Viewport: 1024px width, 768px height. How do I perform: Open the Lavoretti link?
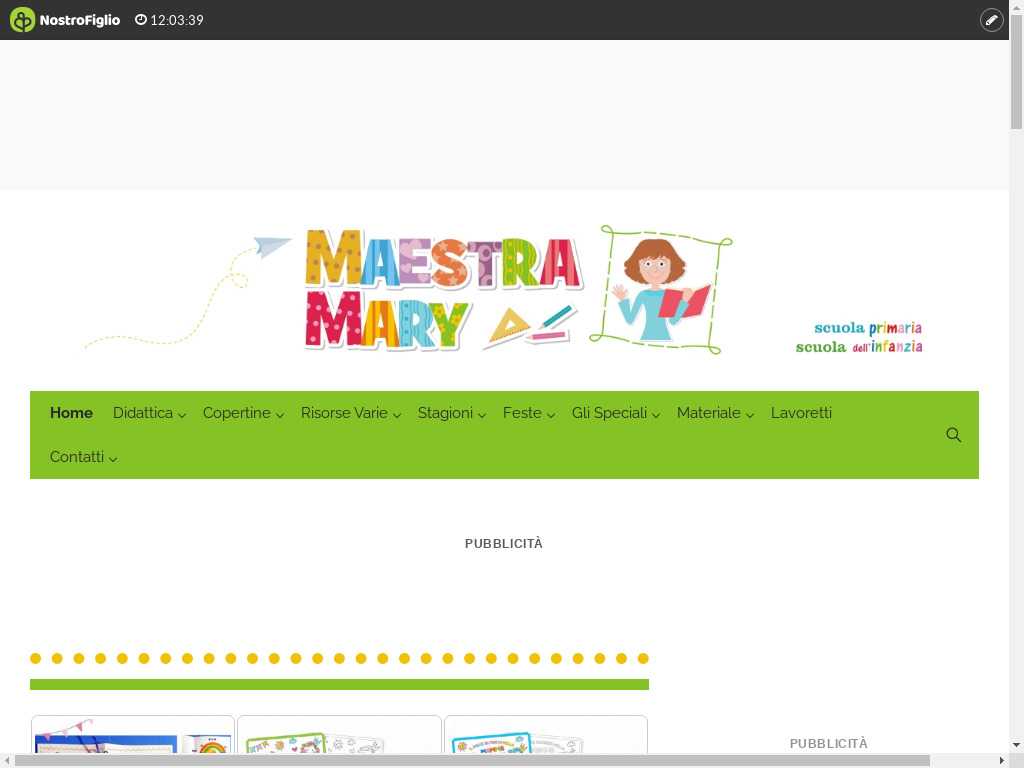pyautogui.click(x=801, y=413)
